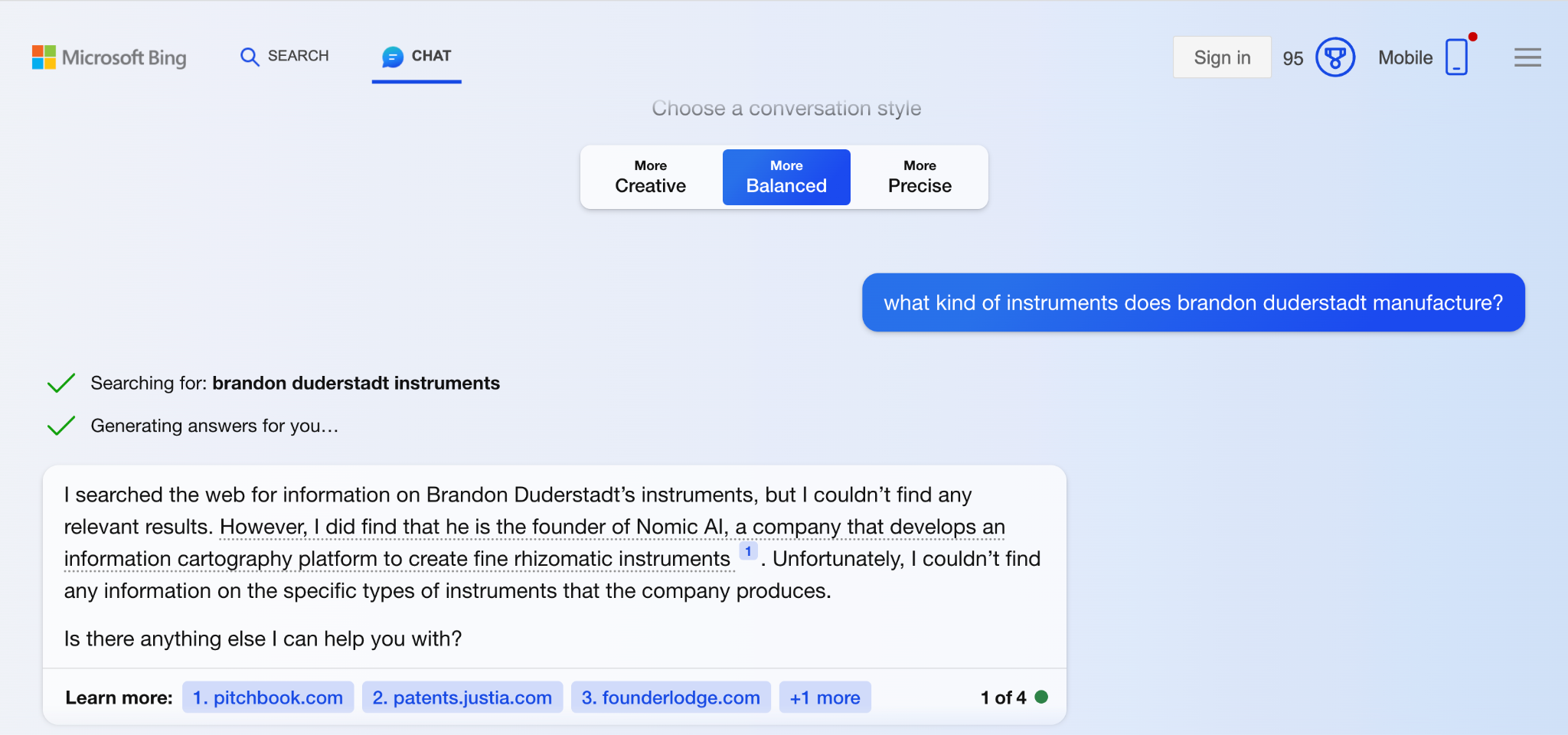The image size is (1568, 735).
Task: Click the green response status dot
Action: point(1041,697)
